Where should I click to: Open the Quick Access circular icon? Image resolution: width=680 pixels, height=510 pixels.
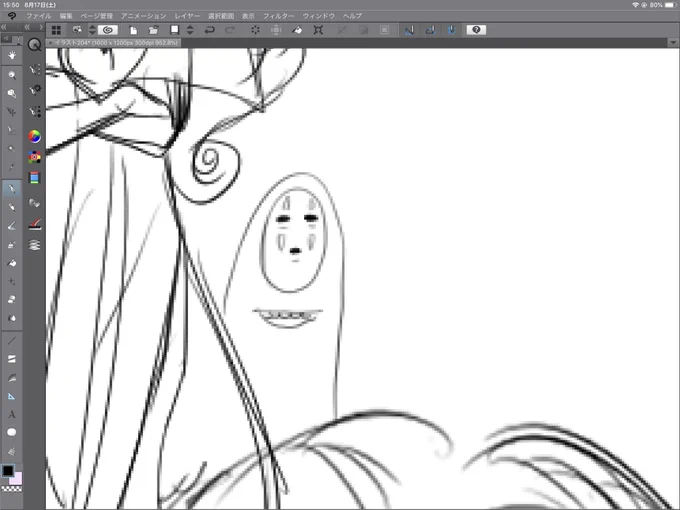(34, 45)
